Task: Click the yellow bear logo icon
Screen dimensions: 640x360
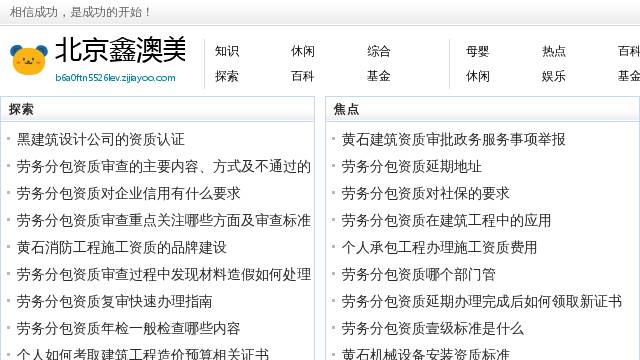Action: pos(29,60)
